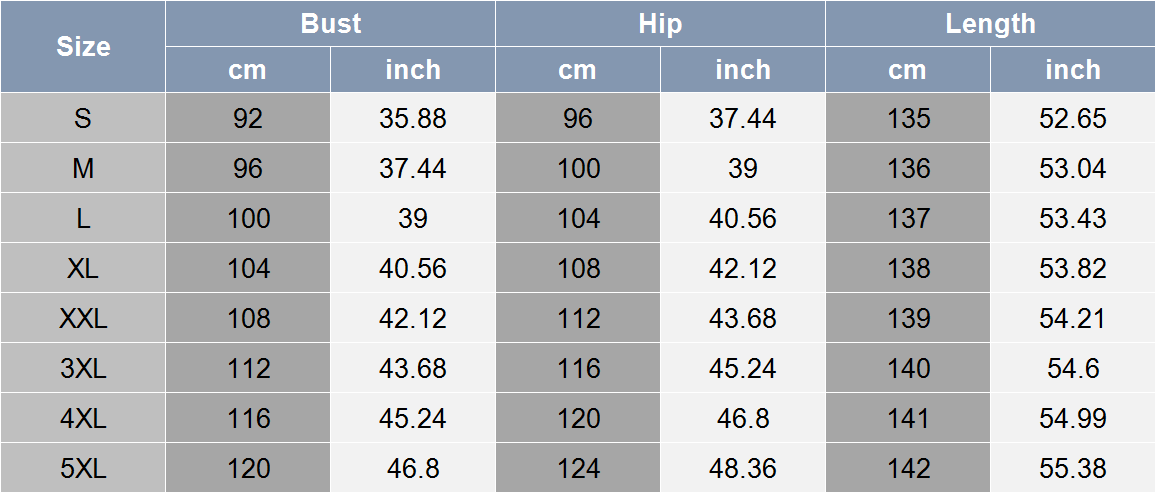This screenshot has width=1156, height=493.
Task: Click the hip value 48.36 inch
Action: (742, 469)
